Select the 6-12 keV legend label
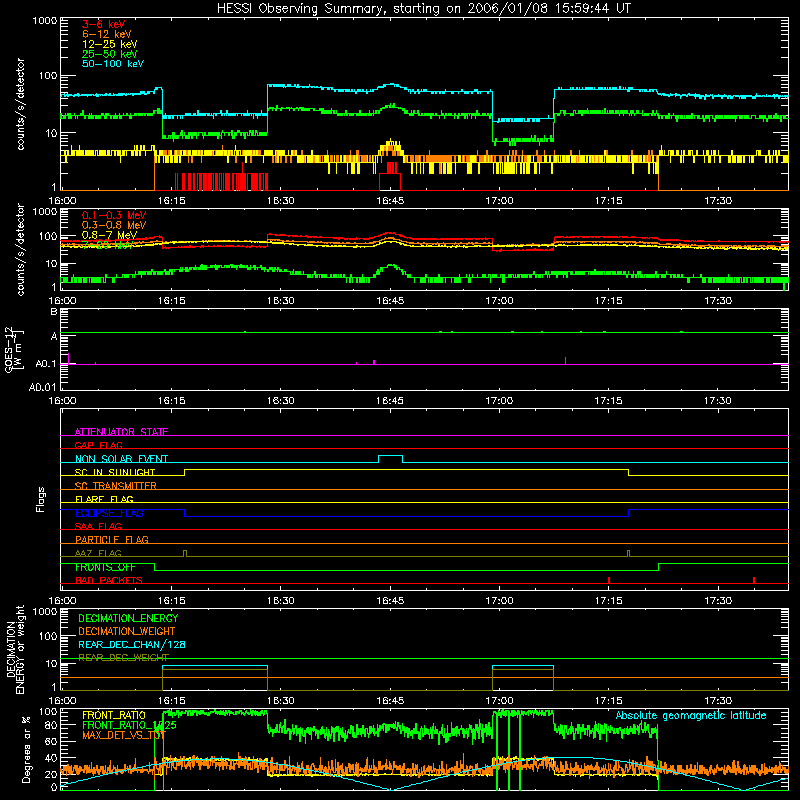 click(x=107, y=34)
